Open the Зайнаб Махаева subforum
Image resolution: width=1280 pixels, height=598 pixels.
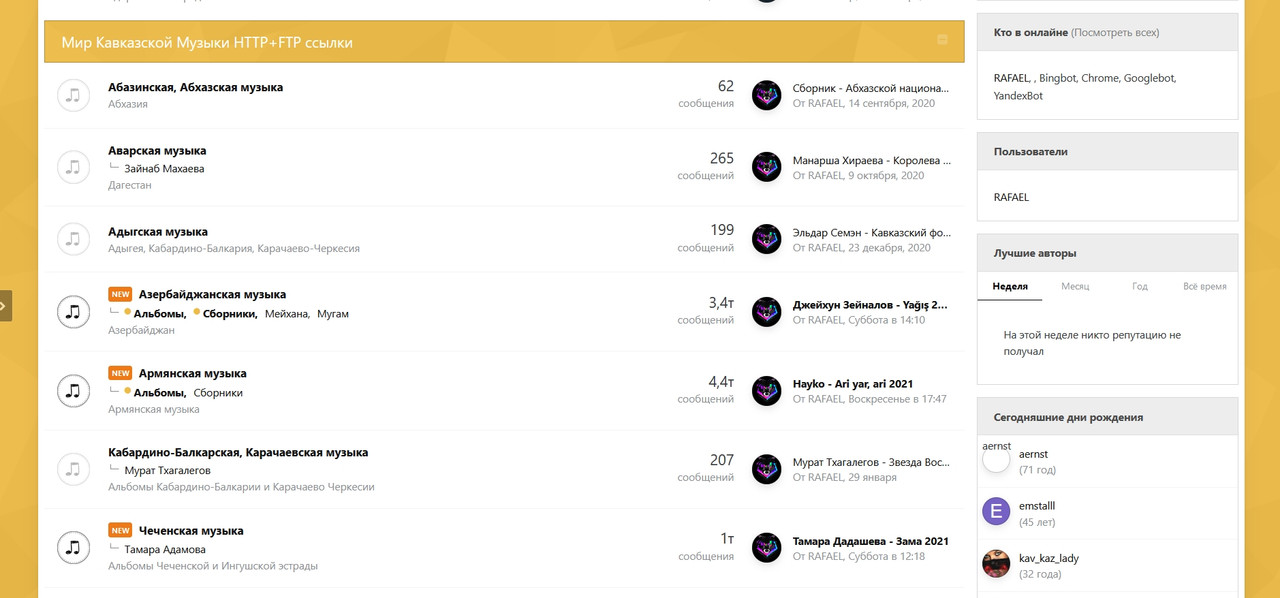click(x=164, y=168)
